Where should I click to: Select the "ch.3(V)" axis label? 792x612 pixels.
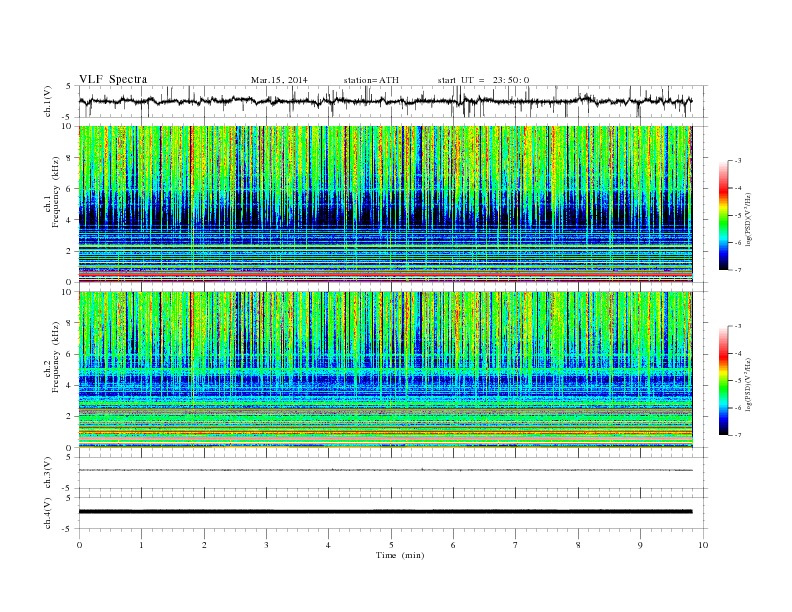48,472
